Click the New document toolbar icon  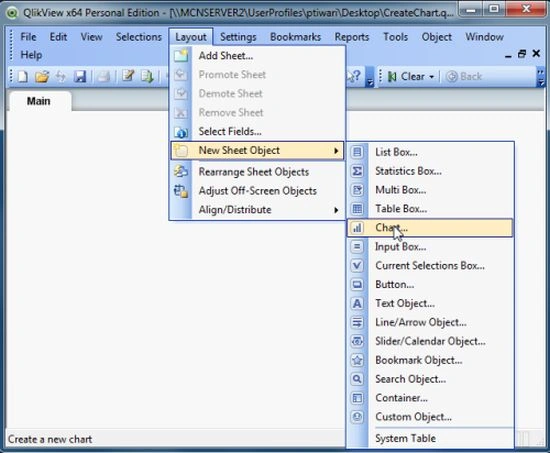tap(23, 76)
